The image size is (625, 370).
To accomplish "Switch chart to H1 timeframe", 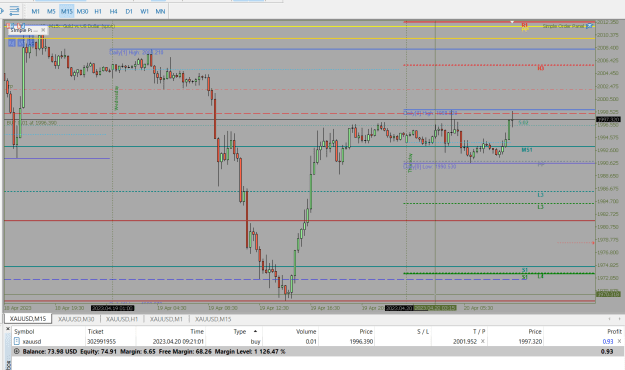I will (x=98, y=12).
